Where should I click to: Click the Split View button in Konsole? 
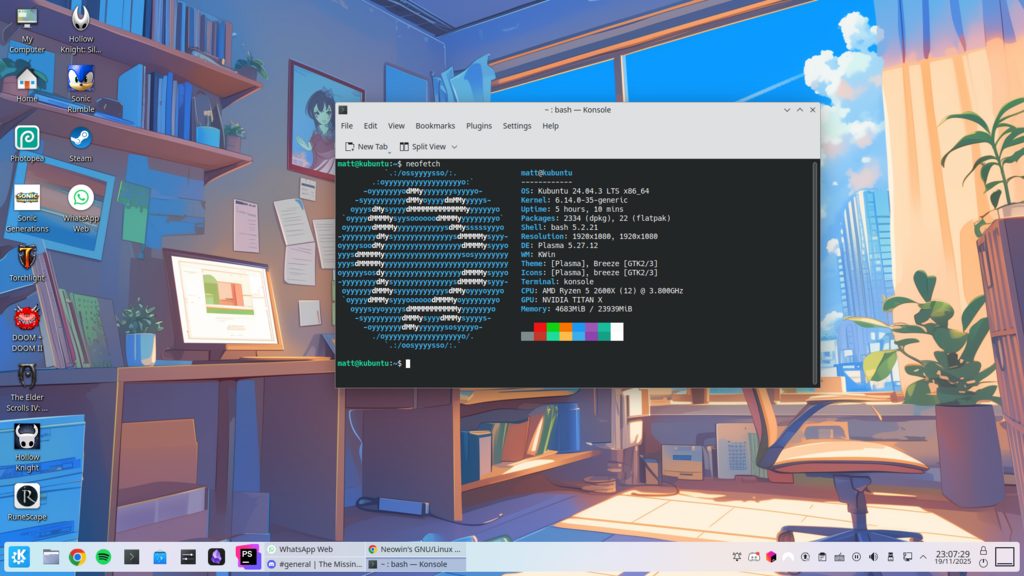pyautogui.click(x=423, y=147)
